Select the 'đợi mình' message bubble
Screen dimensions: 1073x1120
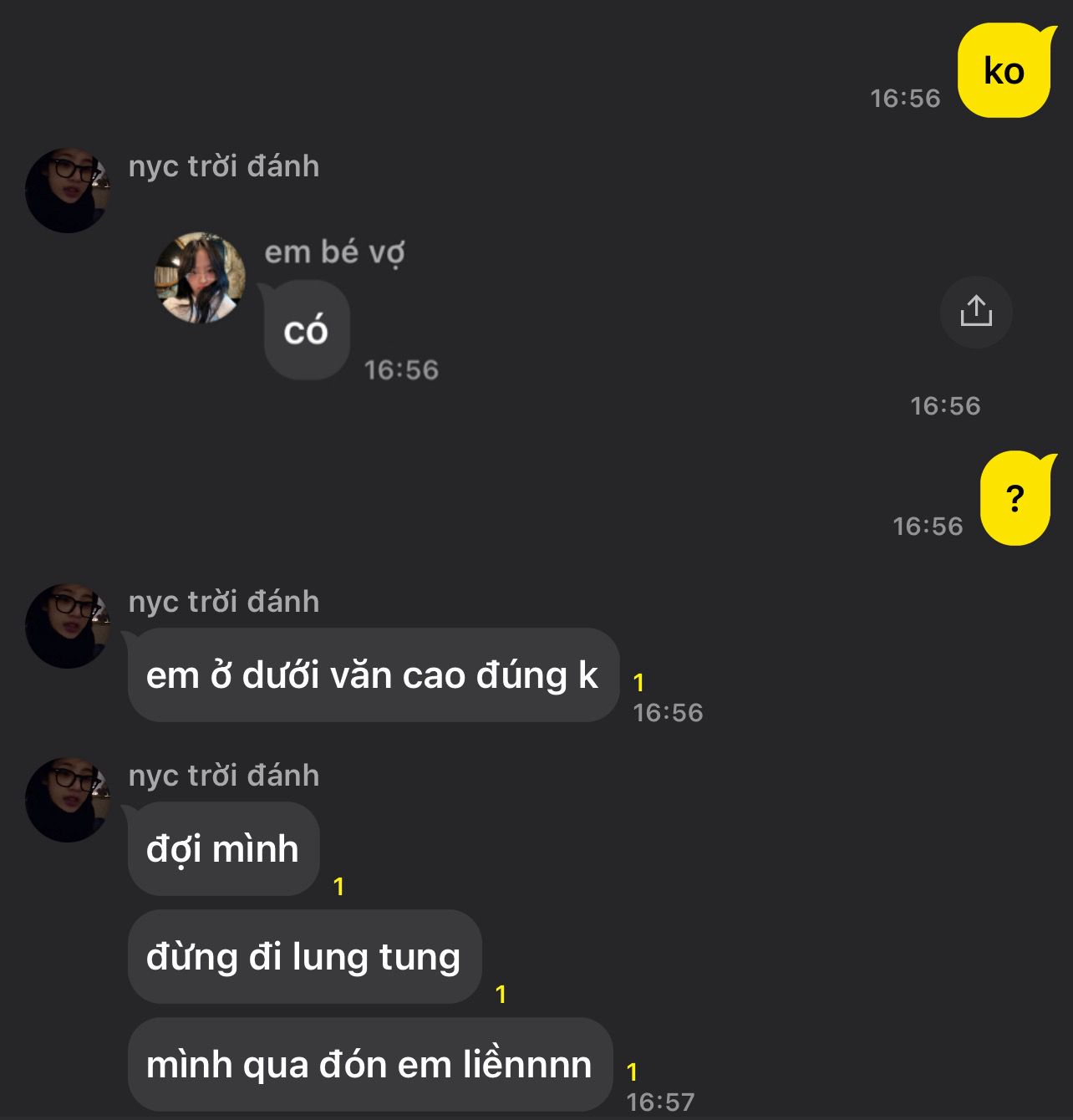pyautogui.click(x=223, y=848)
